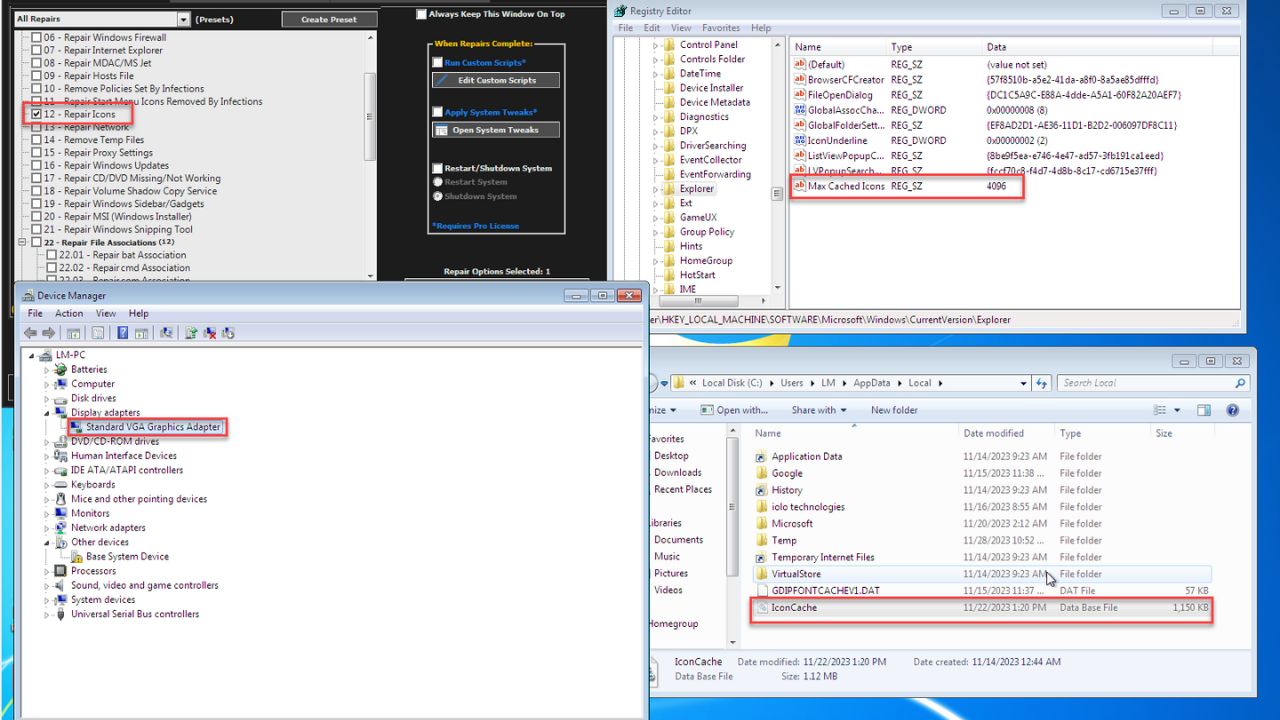Expand the Group Policy registry key
Image resolution: width=1280 pixels, height=720 pixels.
click(656, 232)
